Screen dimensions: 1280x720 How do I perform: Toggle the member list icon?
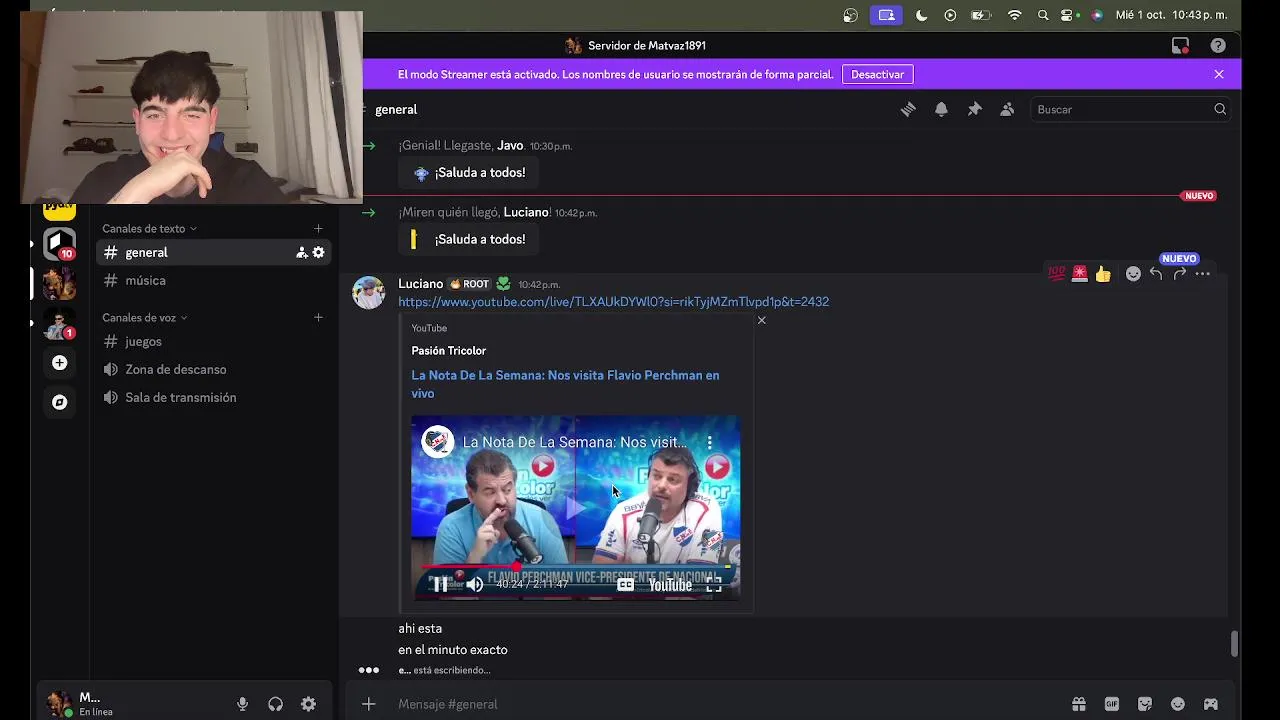(1007, 109)
